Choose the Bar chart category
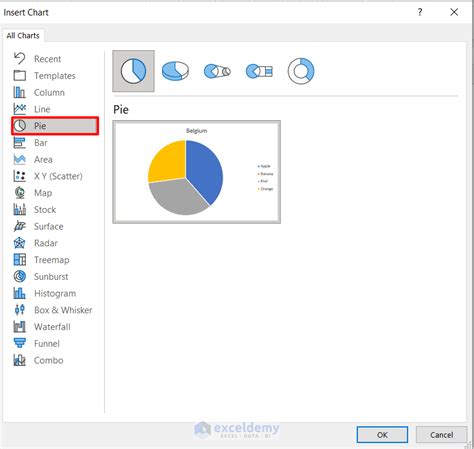The image size is (474, 449). pos(31,143)
